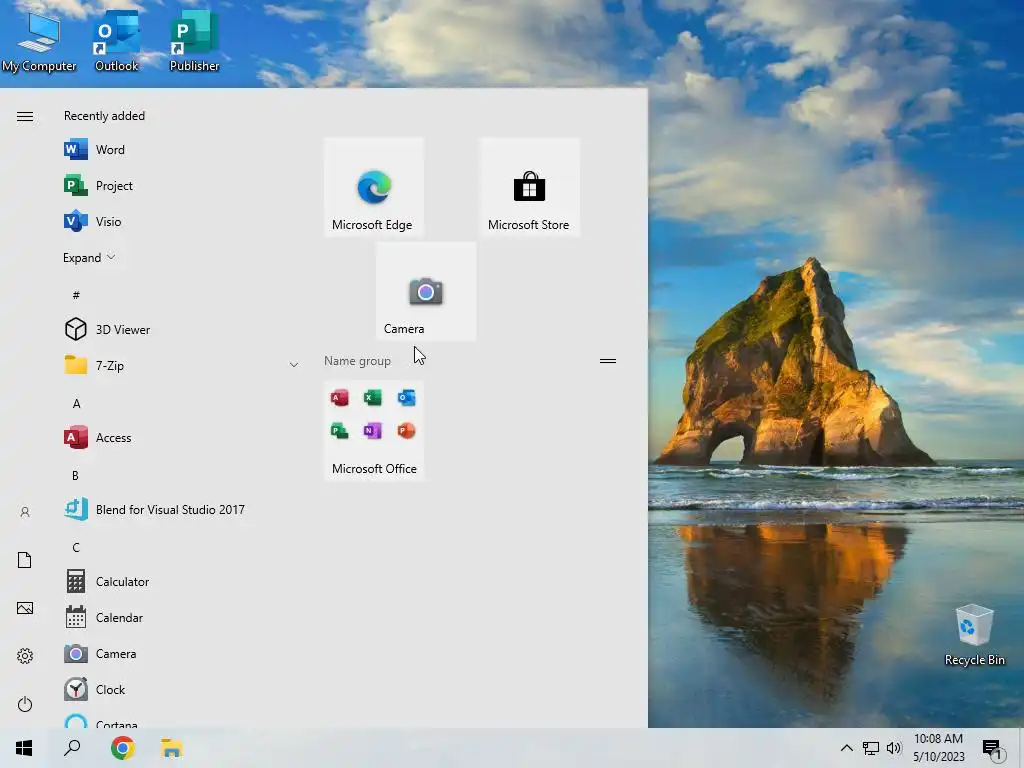This screenshot has width=1024, height=768.
Task: Click the tile group drag handle
Action: pos(608,360)
